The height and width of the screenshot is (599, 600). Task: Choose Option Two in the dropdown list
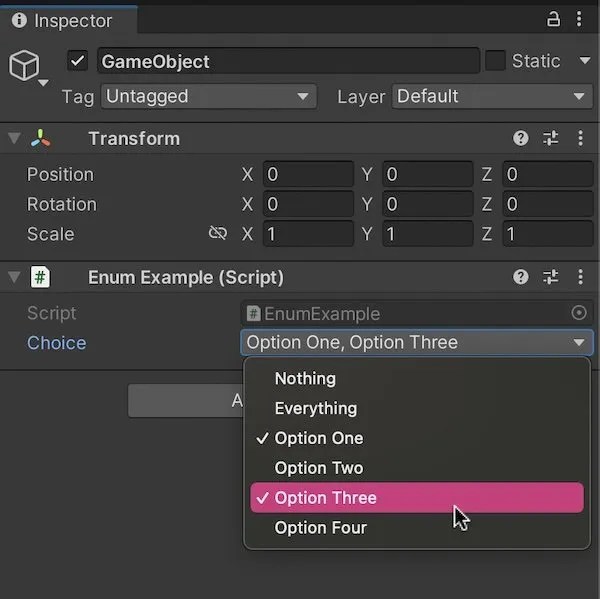click(x=319, y=468)
